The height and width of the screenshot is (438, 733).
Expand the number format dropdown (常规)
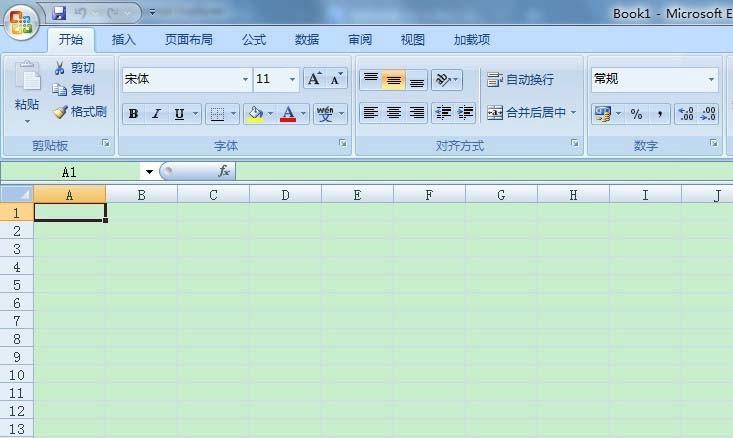(711, 79)
